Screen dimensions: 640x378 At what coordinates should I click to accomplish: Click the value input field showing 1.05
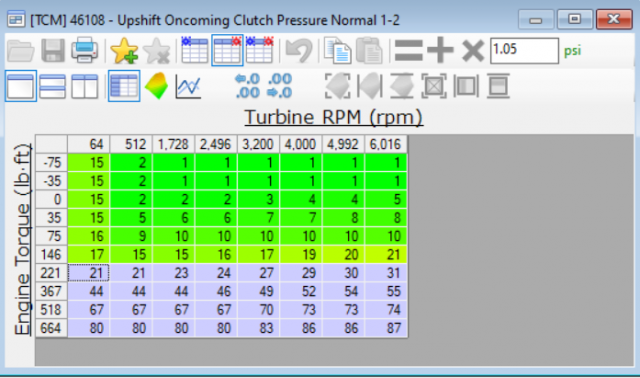click(x=524, y=50)
